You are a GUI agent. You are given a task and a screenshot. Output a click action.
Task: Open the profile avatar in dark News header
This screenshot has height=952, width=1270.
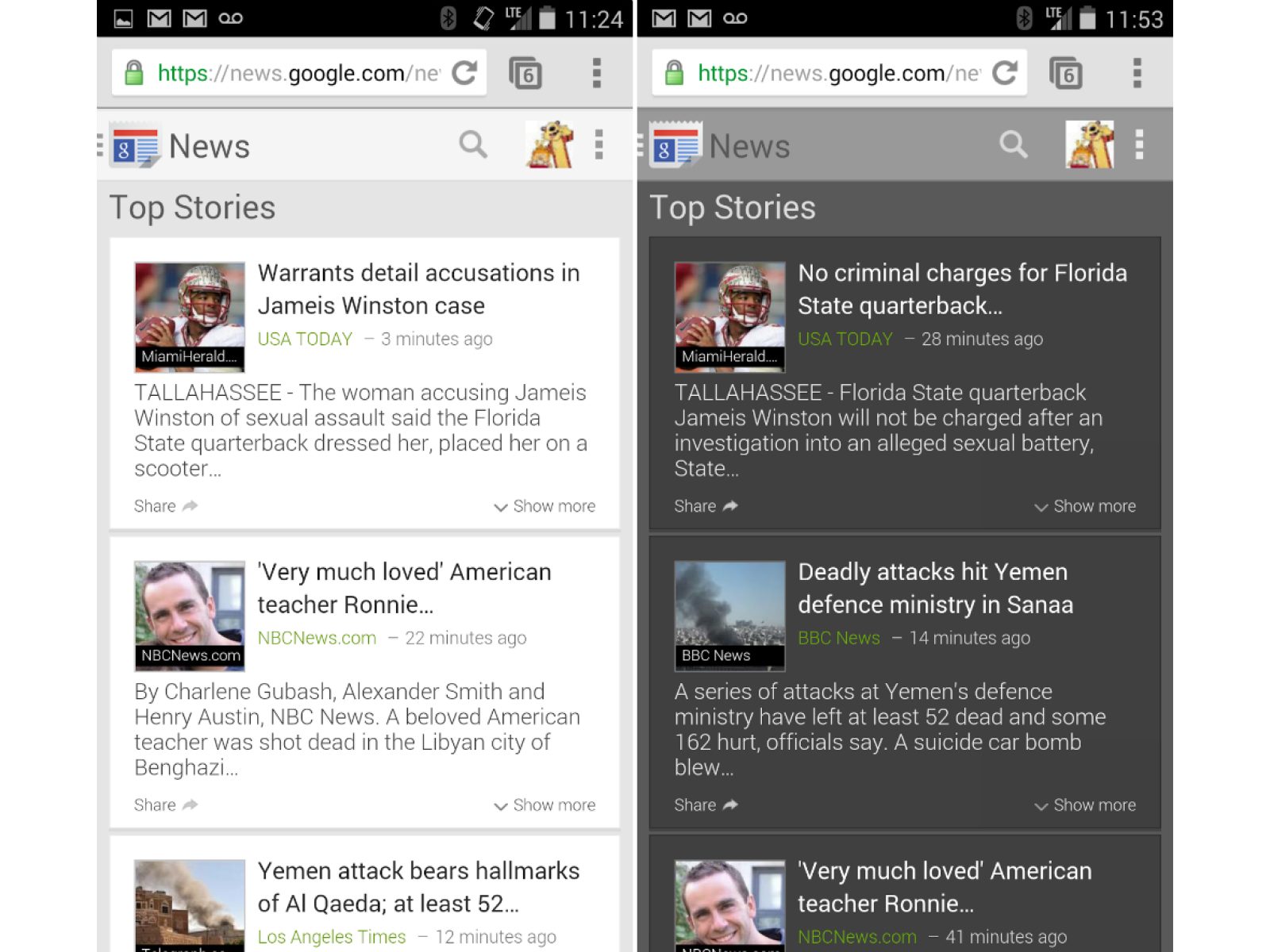[x=1089, y=144]
